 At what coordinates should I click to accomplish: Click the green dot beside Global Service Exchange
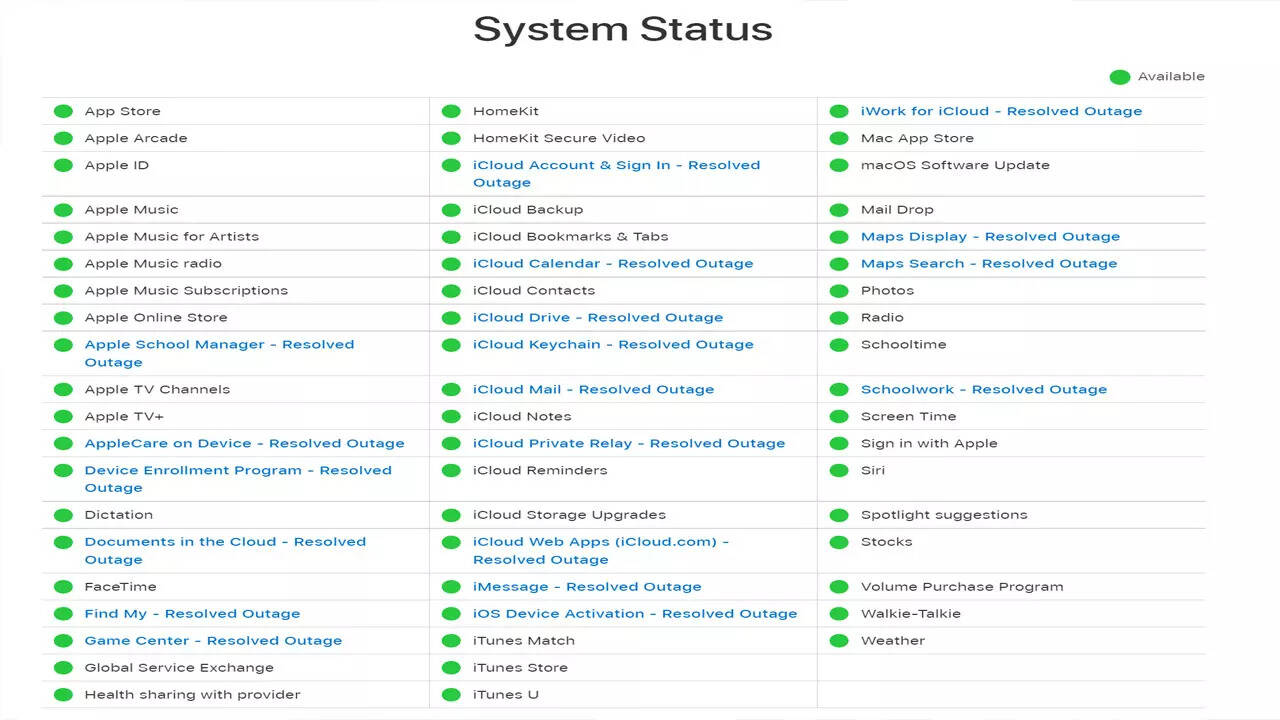point(63,668)
